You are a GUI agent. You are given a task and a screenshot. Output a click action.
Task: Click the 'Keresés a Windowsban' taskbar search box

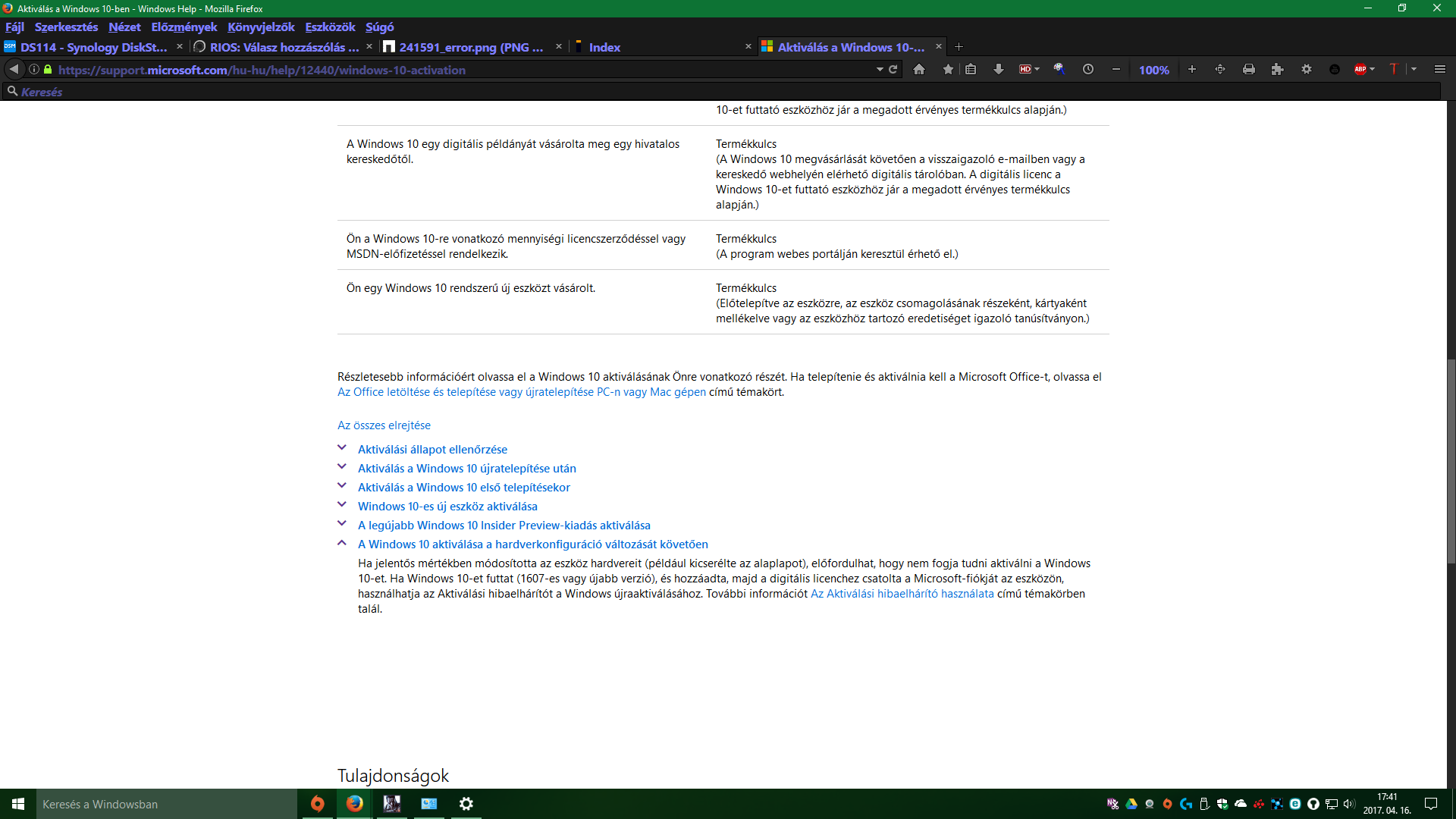tap(167, 804)
